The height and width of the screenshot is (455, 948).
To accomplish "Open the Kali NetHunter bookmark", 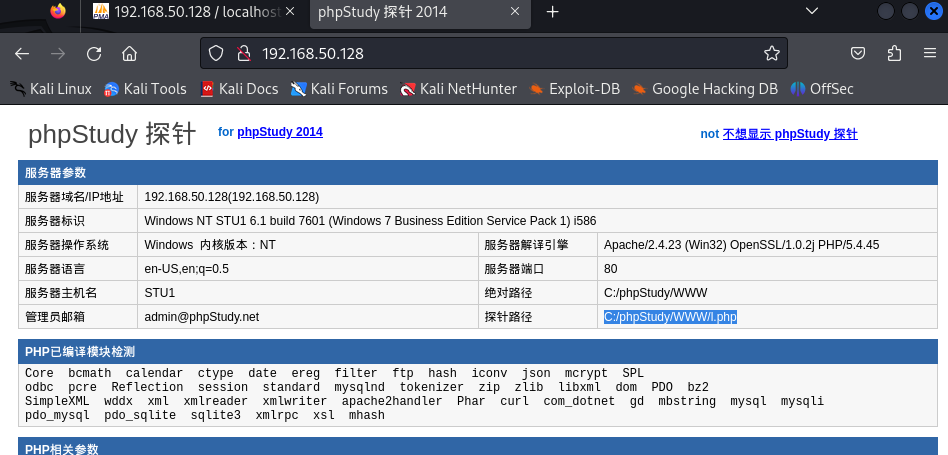I will [458, 89].
